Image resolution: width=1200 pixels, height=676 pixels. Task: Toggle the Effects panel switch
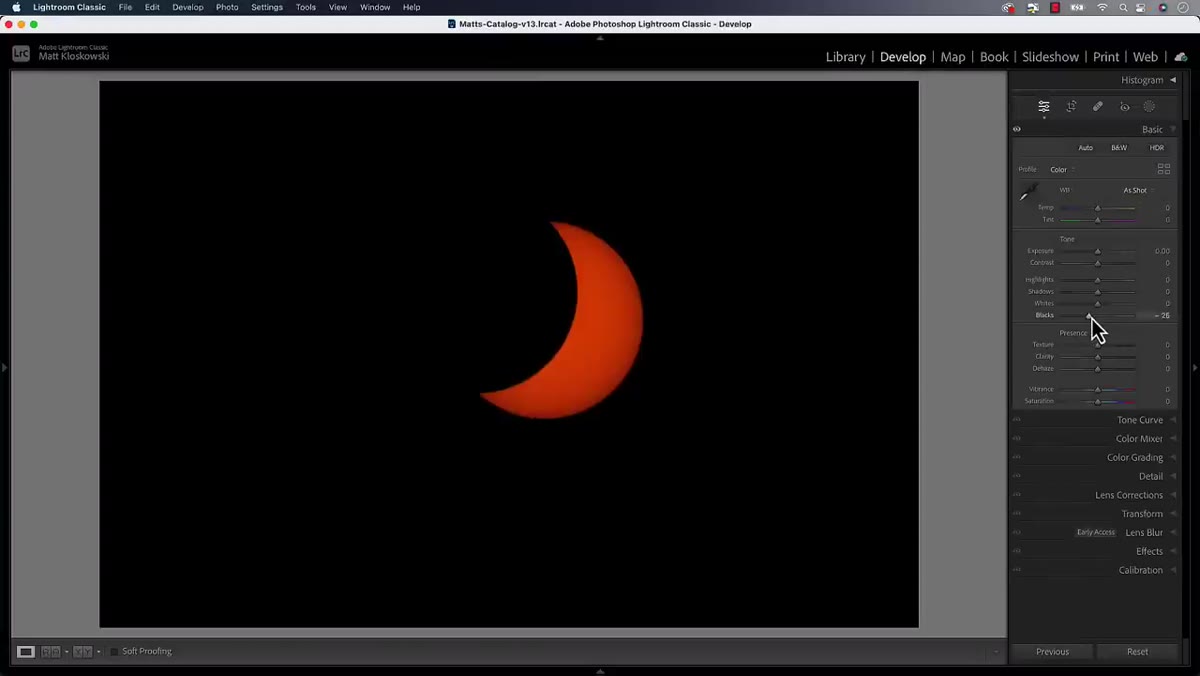point(1017,551)
